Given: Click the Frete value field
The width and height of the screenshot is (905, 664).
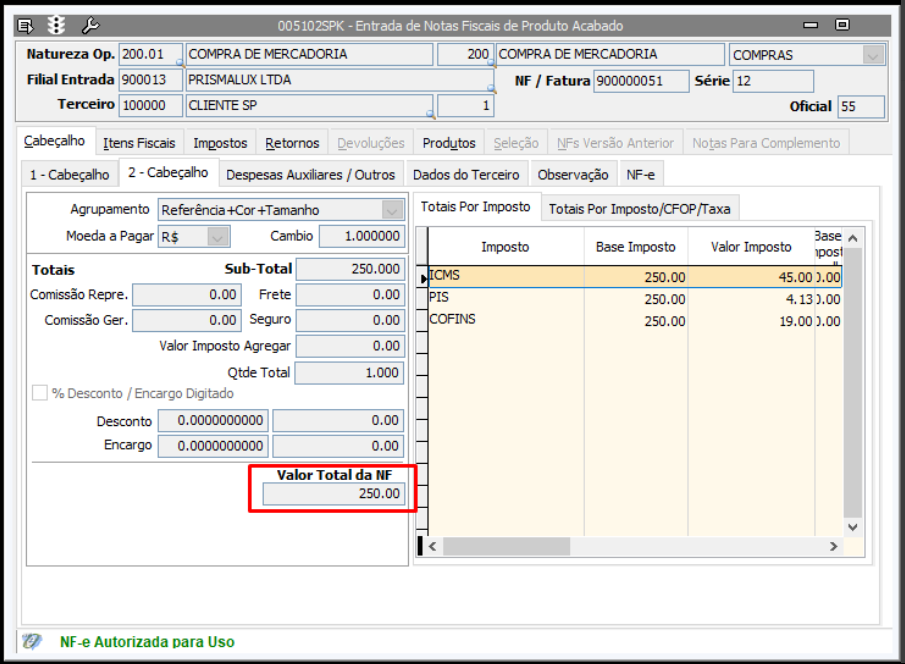Looking at the screenshot, I should click(350, 295).
